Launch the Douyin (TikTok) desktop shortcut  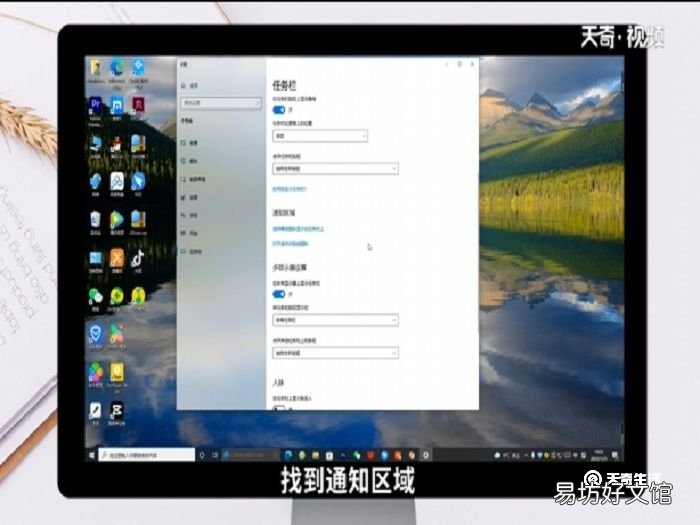[138, 260]
